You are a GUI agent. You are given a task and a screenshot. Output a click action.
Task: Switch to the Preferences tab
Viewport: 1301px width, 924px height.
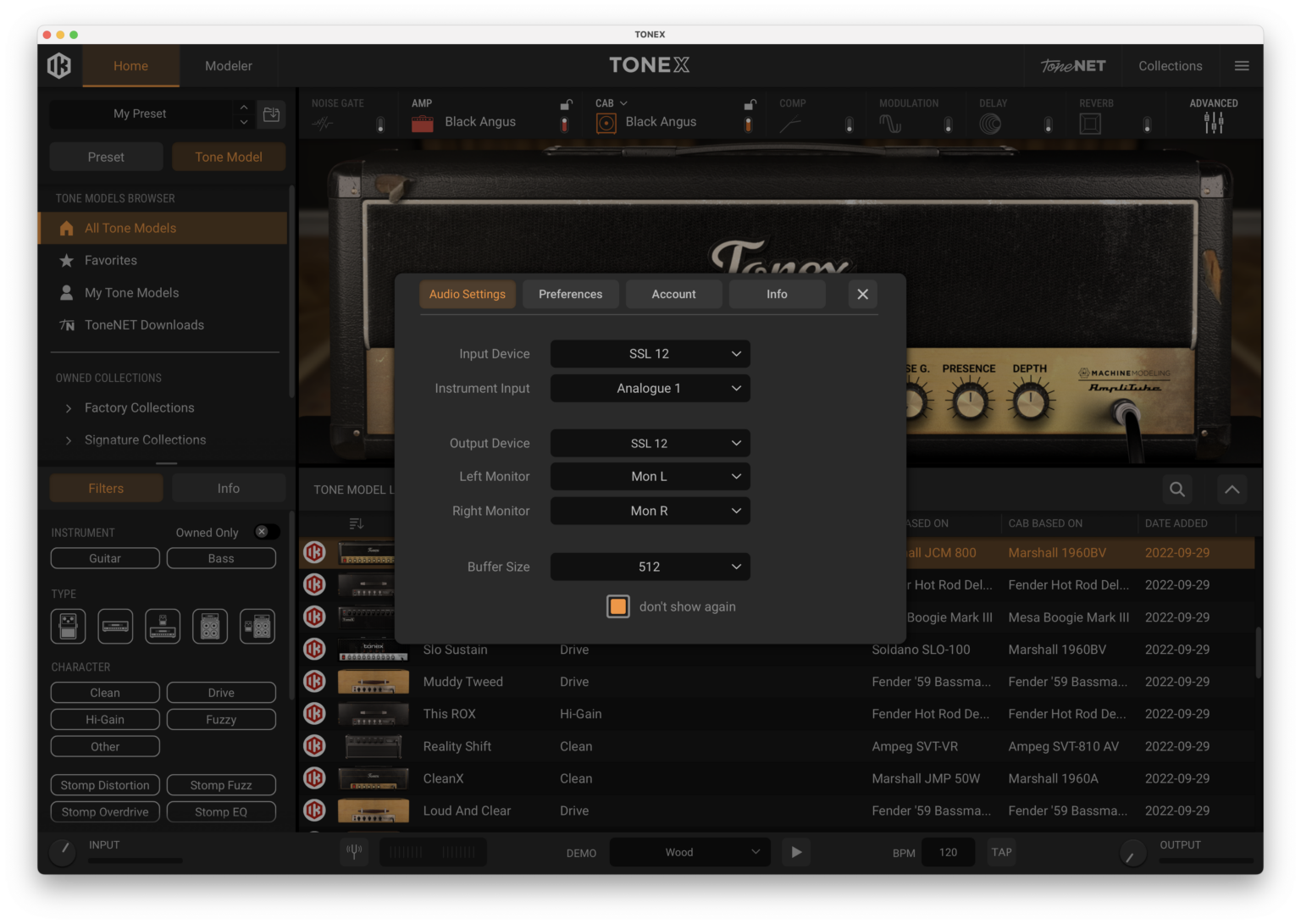click(570, 294)
